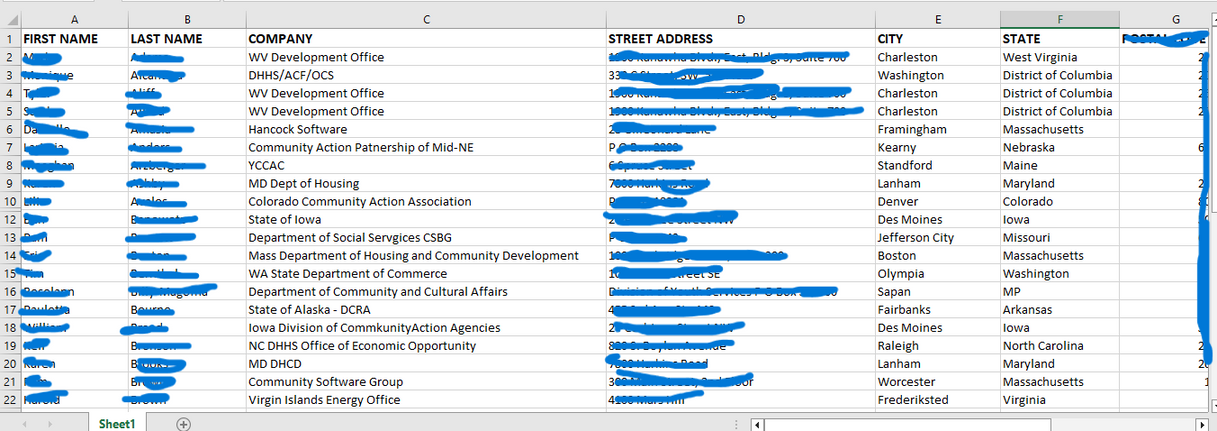Select the Framingham city cell
This screenshot has height=431, width=1217.
[937, 129]
